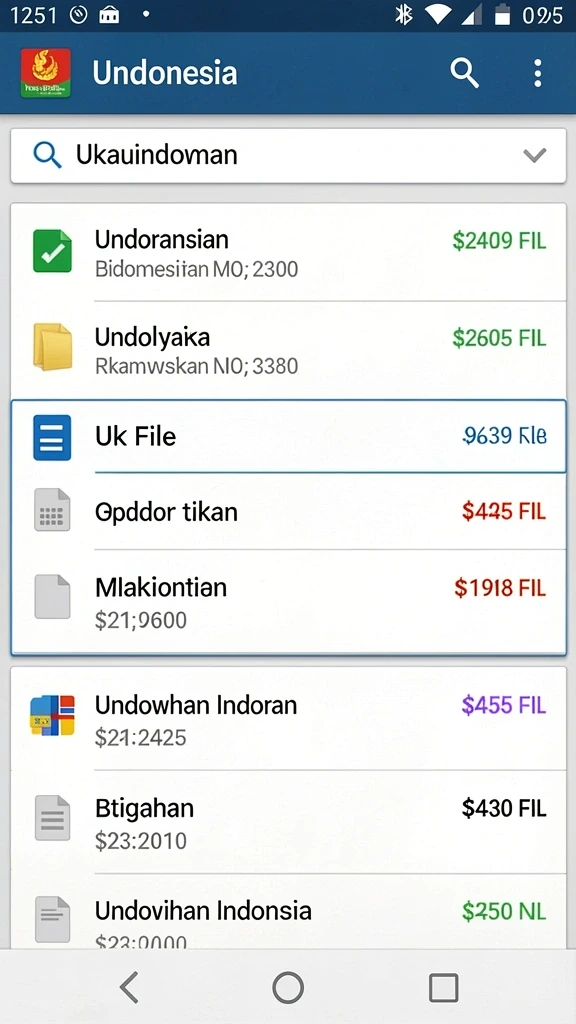Open the colorful icon for Undowhan Indoran

coord(52,715)
